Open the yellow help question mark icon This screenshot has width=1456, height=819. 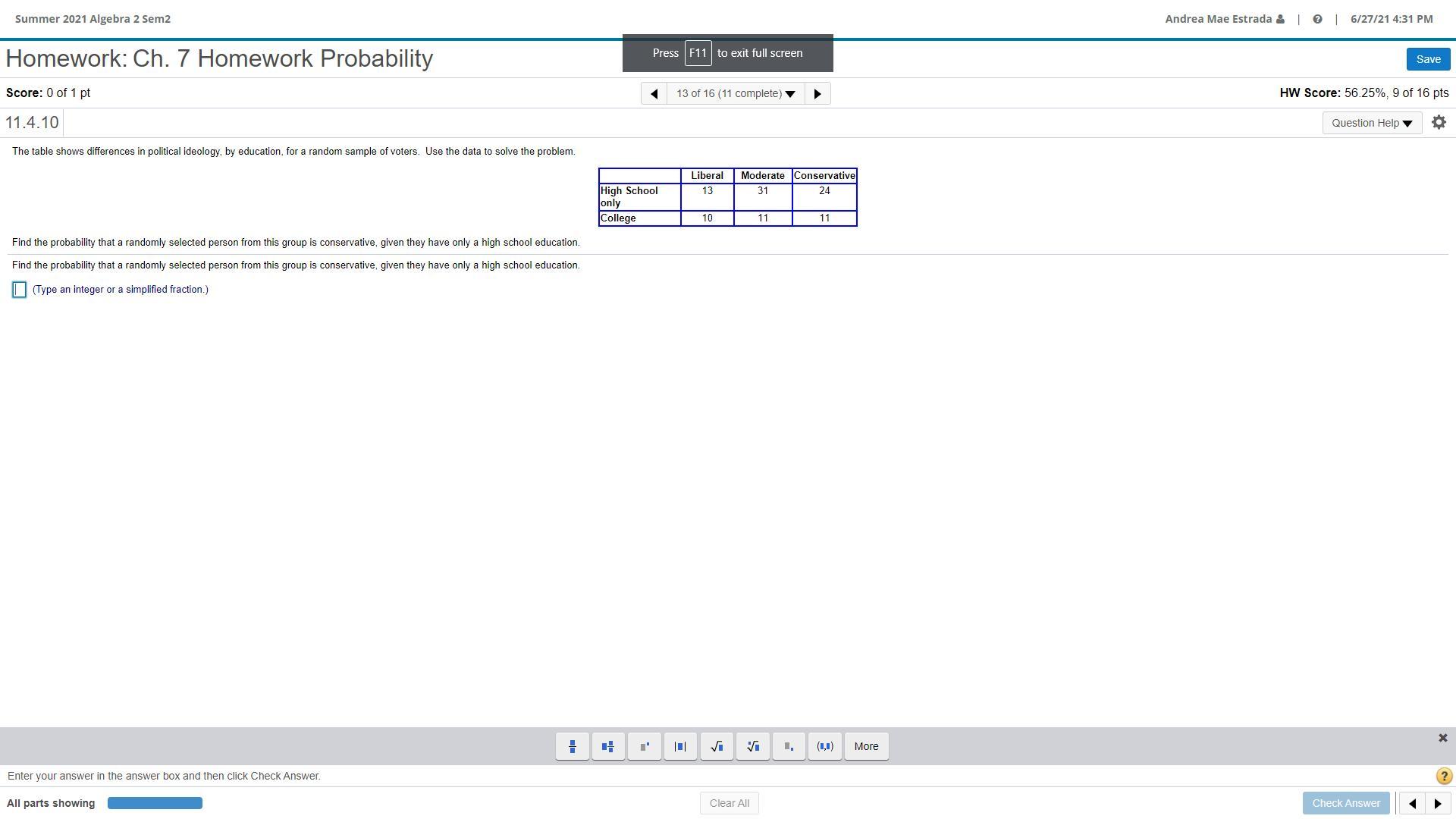pyautogui.click(x=1443, y=776)
